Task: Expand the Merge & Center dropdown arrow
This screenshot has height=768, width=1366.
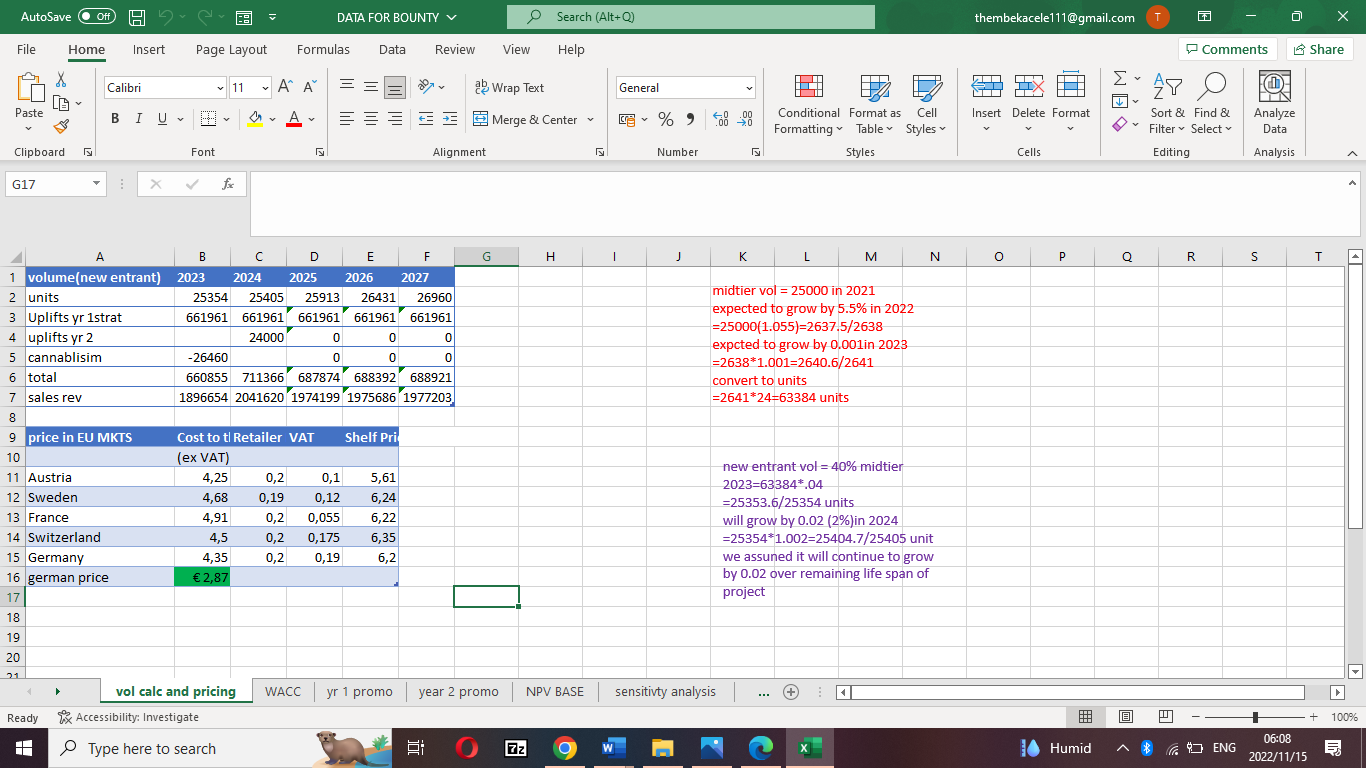Action: coord(590,120)
